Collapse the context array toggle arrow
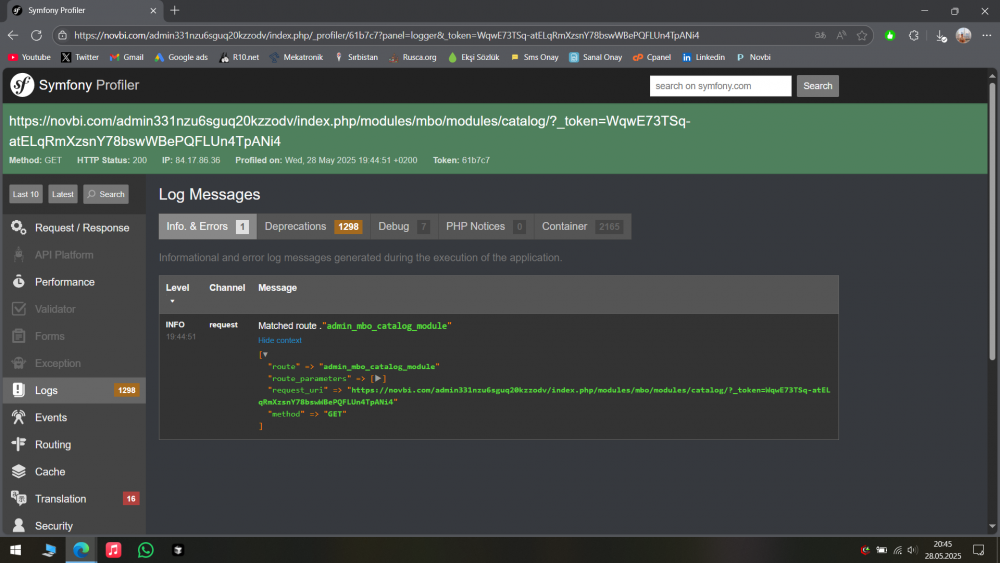1000x563 pixels. pyautogui.click(x=265, y=355)
